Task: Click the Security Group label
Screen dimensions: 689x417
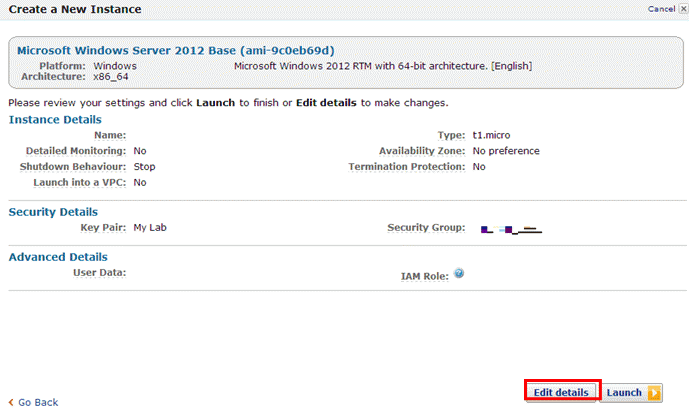Action: click(426, 228)
